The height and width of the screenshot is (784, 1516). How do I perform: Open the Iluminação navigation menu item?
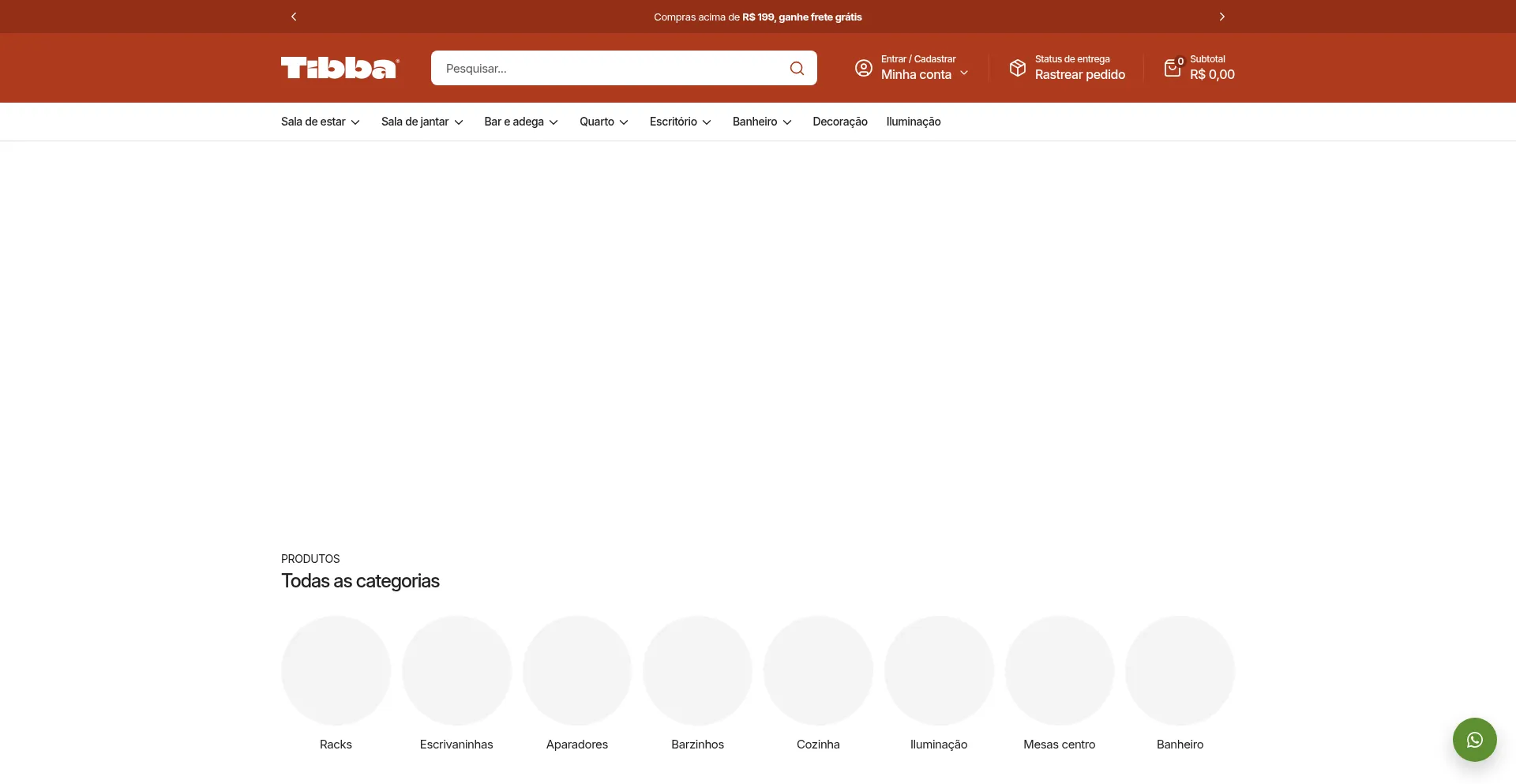914,122
